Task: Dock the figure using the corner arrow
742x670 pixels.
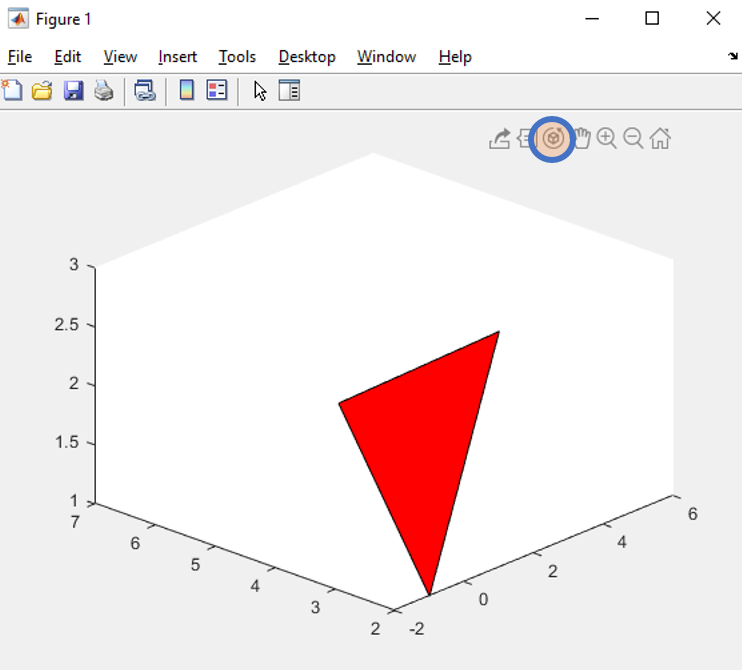Action: pos(733,56)
